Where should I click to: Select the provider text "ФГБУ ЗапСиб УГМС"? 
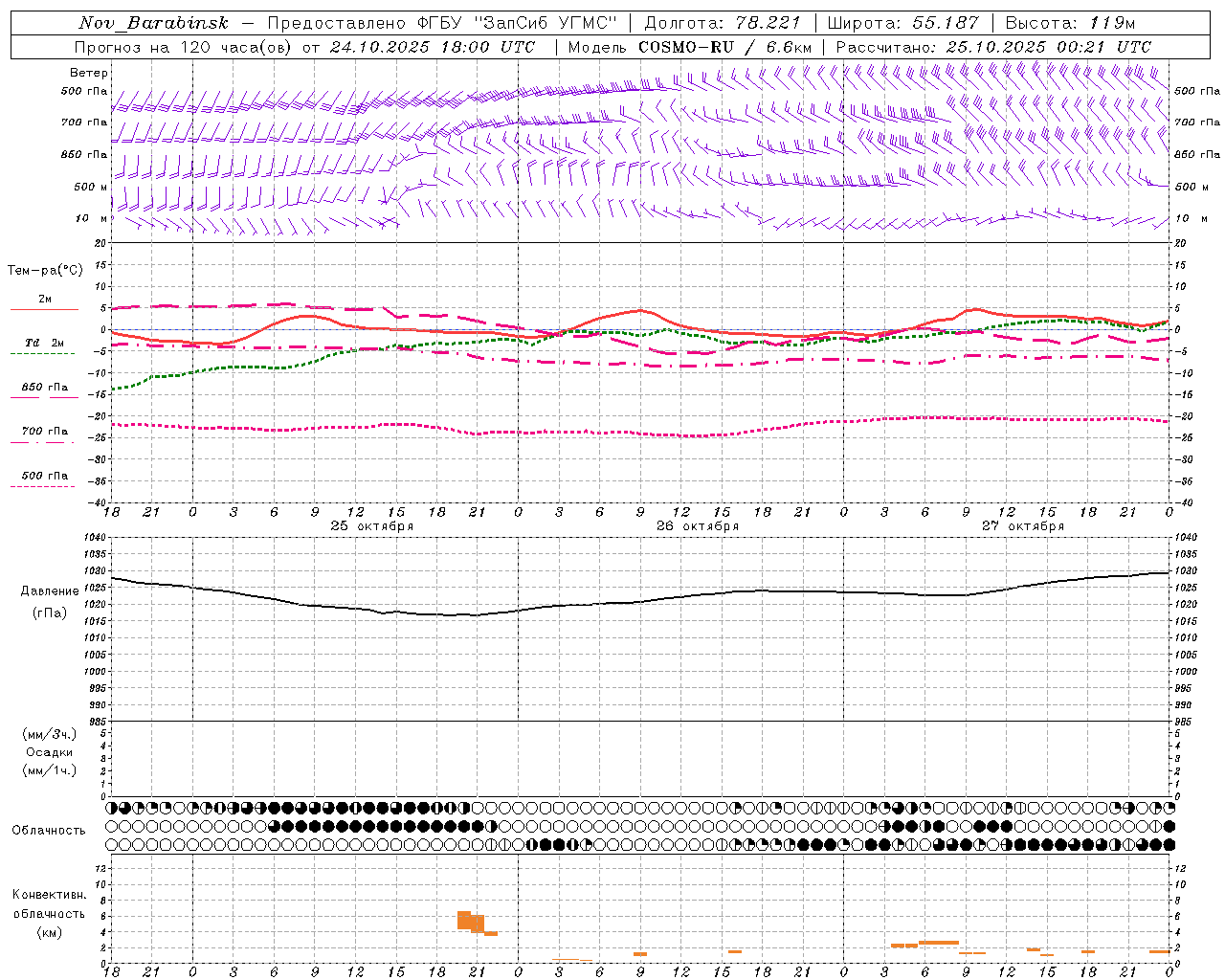pos(518,23)
